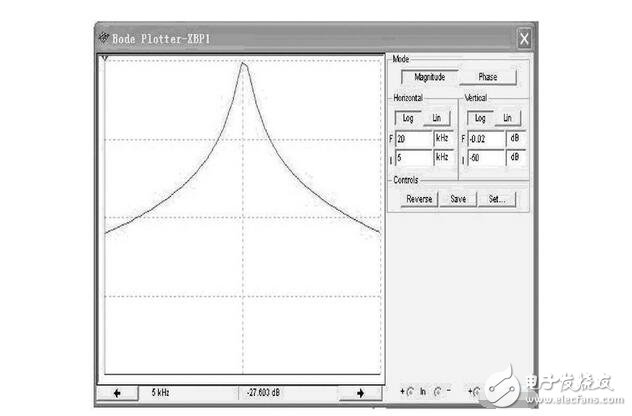Screen dimensions: 632x416
Task: Open the Set... dialog
Action: coord(496,199)
